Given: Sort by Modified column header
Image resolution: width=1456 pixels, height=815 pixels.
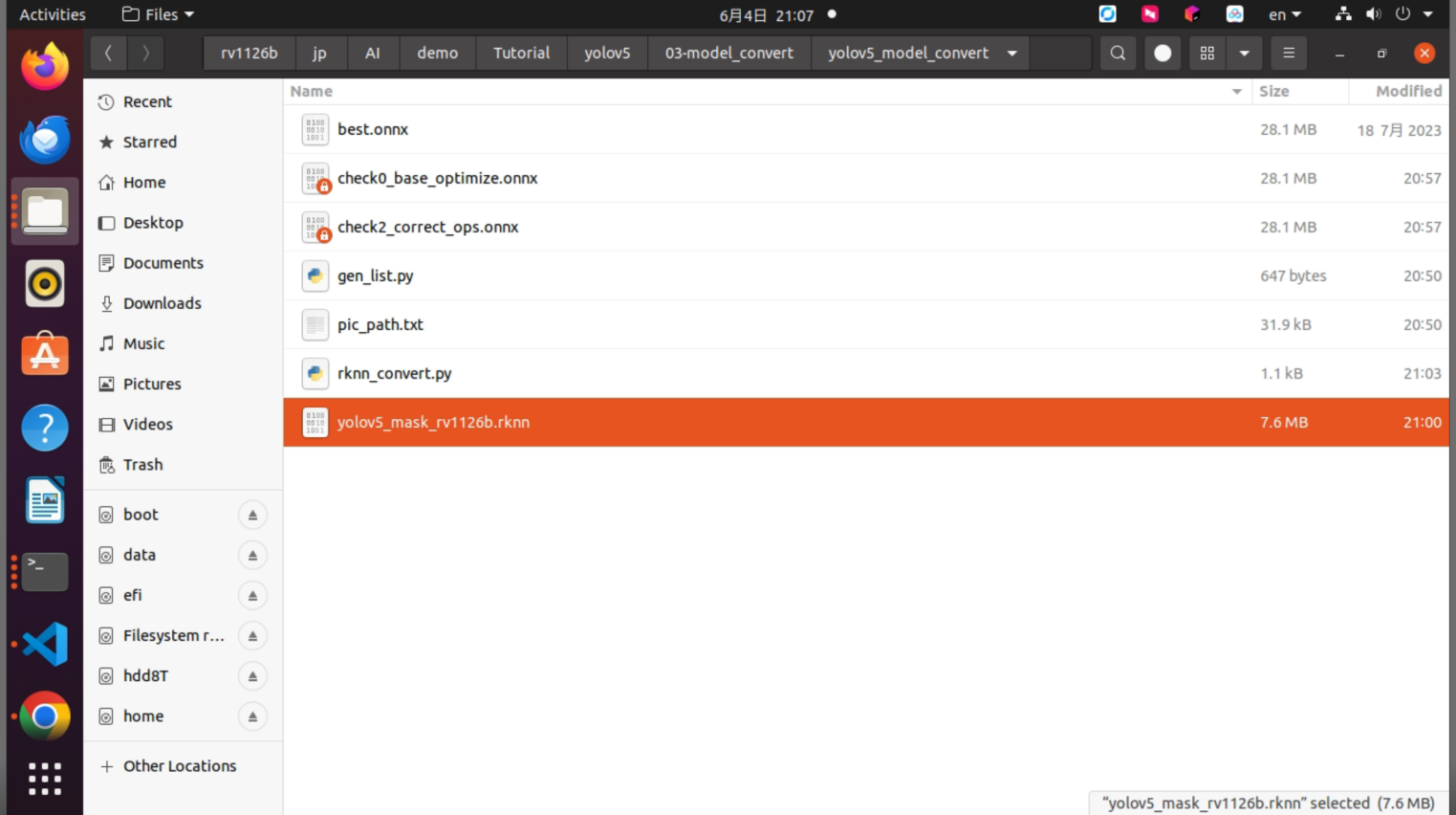Looking at the screenshot, I should [x=1399, y=92].
